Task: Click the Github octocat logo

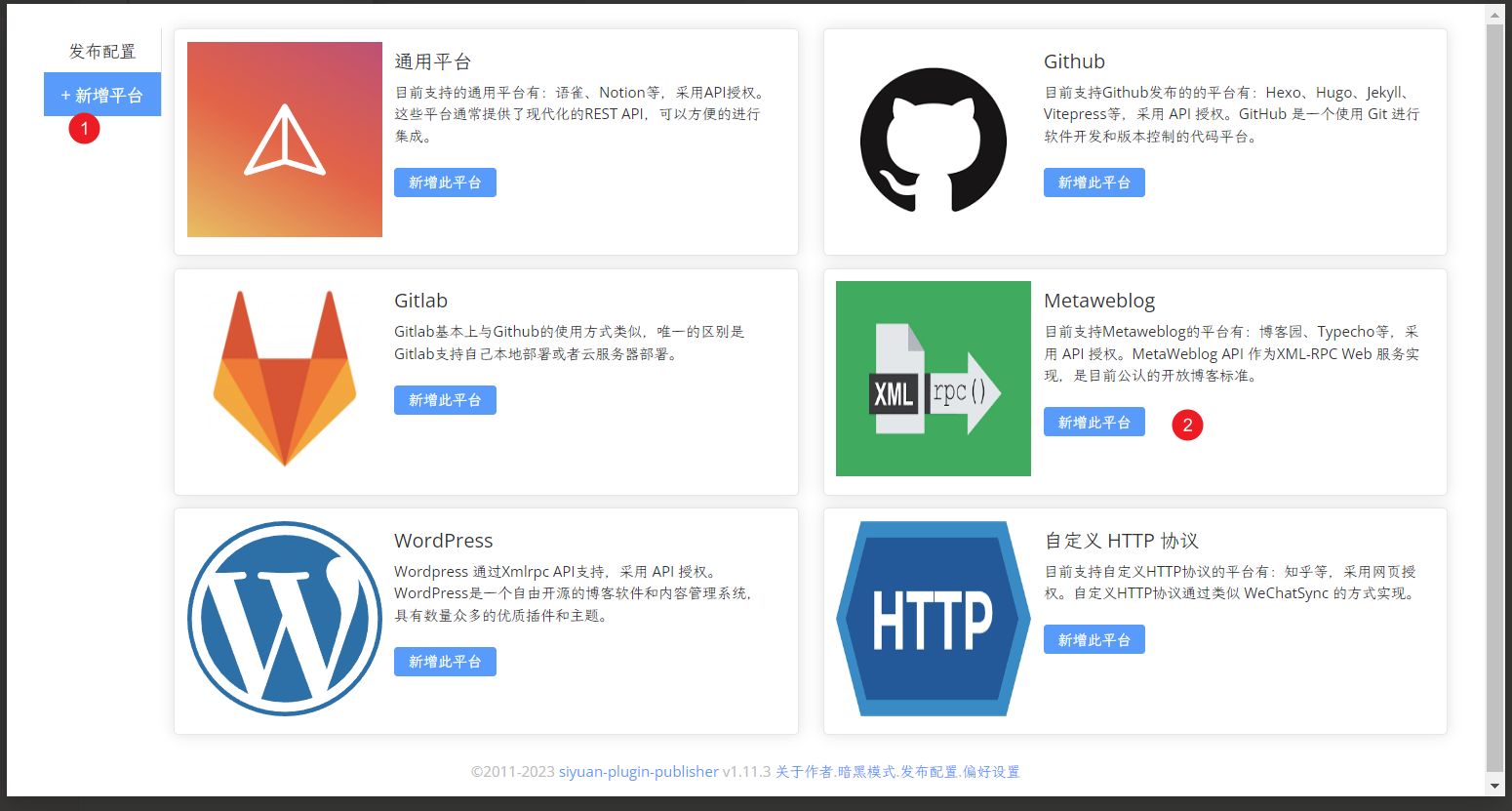Action: click(934, 140)
